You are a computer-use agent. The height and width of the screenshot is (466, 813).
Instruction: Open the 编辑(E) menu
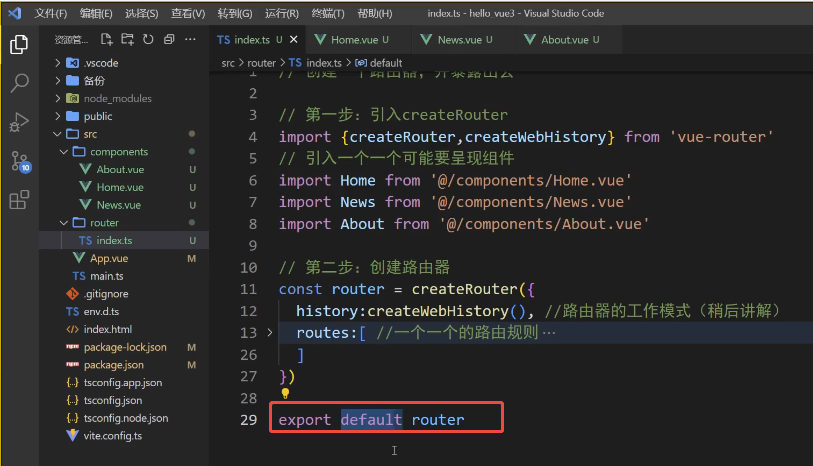(96, 13)
